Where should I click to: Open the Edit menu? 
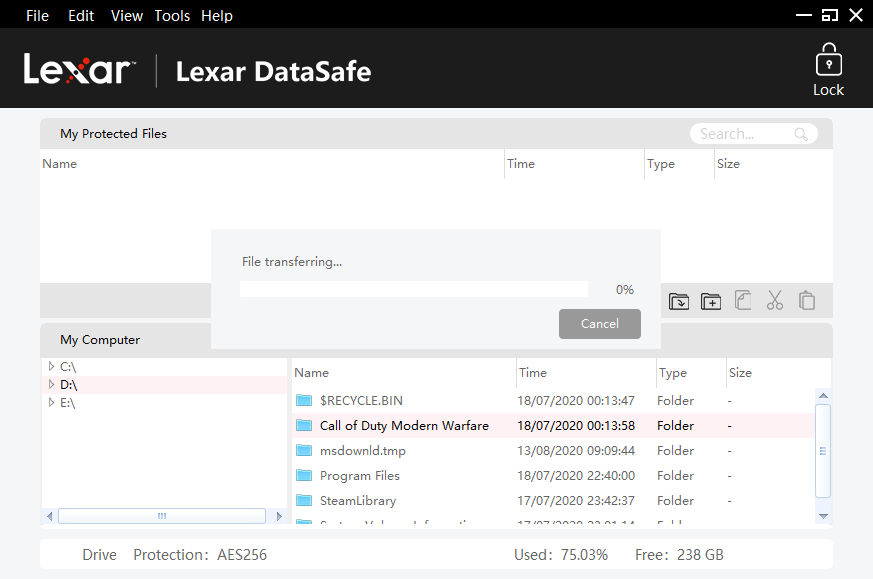click(81, 16)
